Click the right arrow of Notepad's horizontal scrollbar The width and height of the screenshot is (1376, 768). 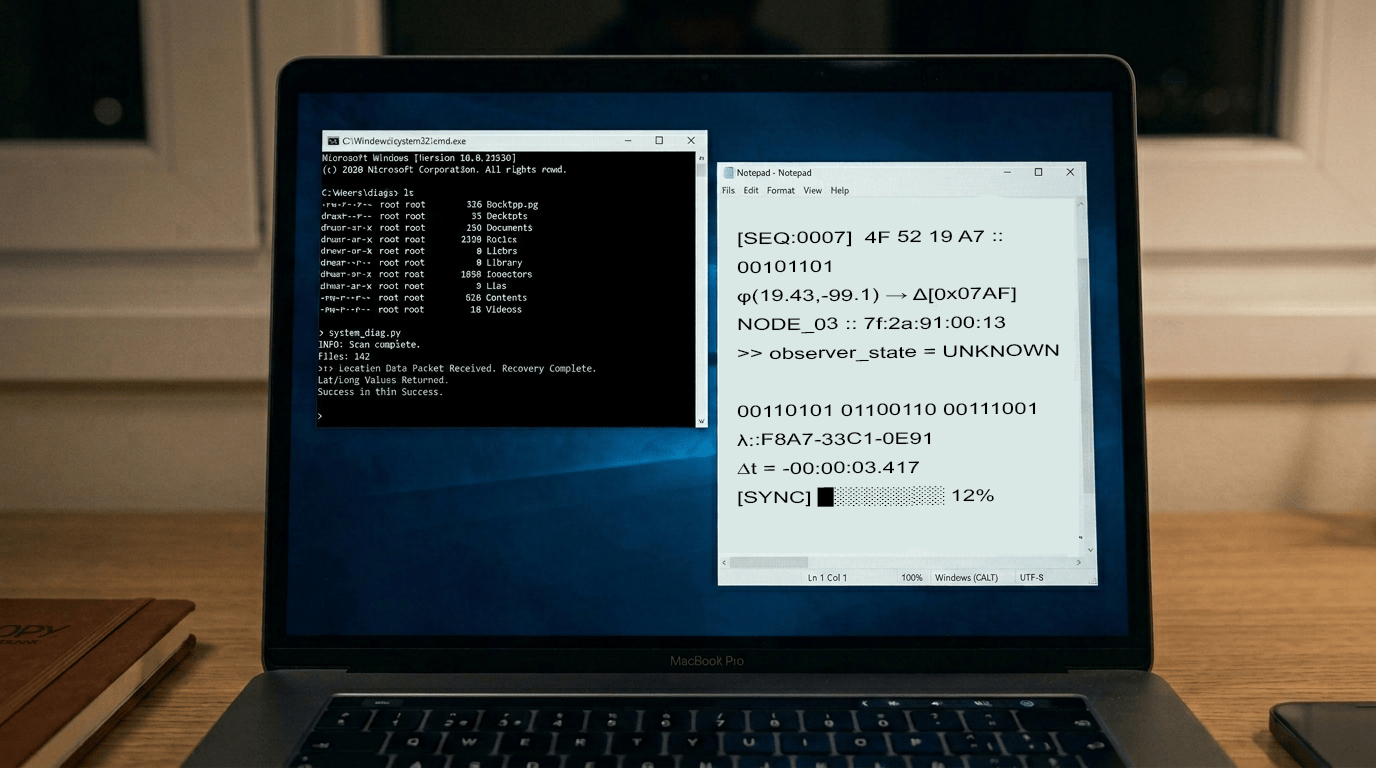point(1080,562)
